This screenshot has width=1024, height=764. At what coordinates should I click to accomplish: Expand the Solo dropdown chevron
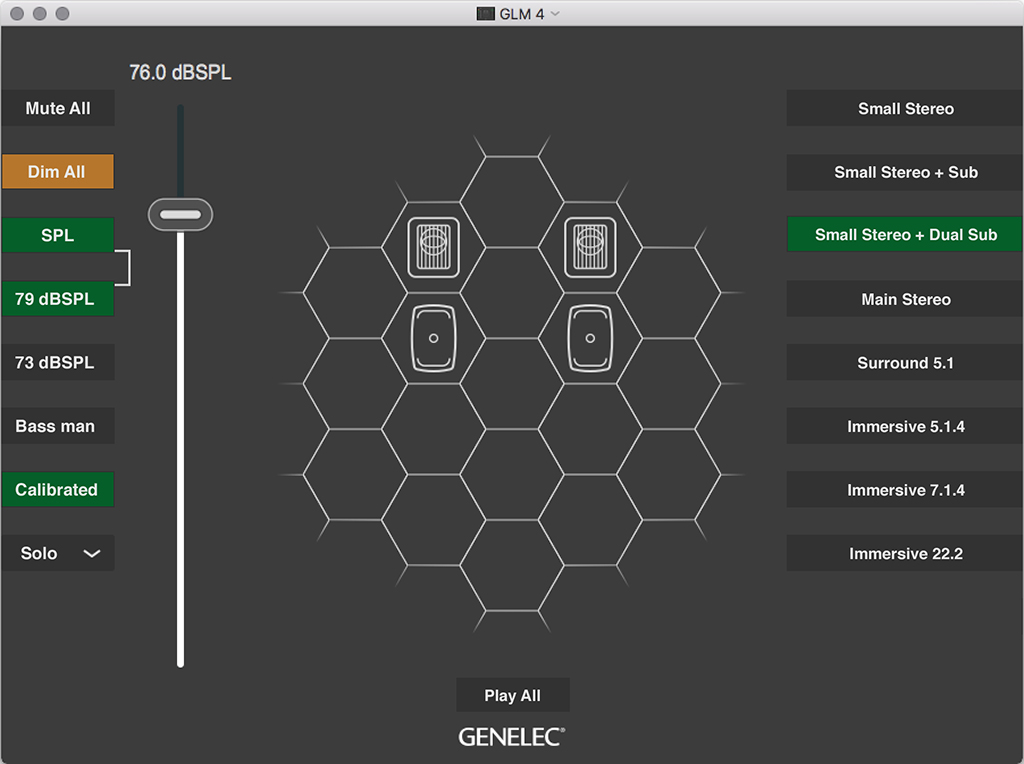coord(92,554)
